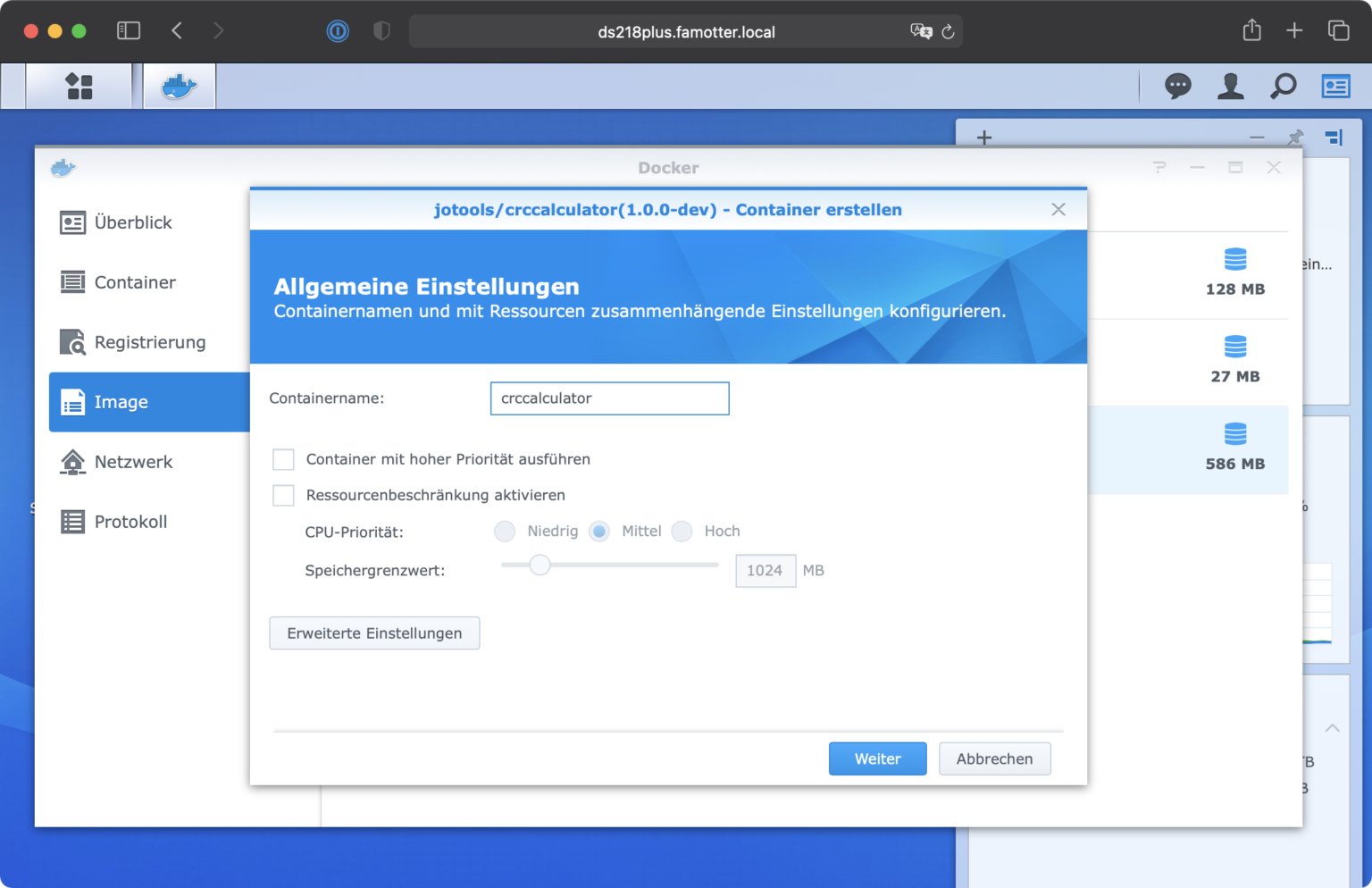Pin the widget panel
Viewport: 1372px width, 888px height.
pyautogui.click(x=1294, y=138)
